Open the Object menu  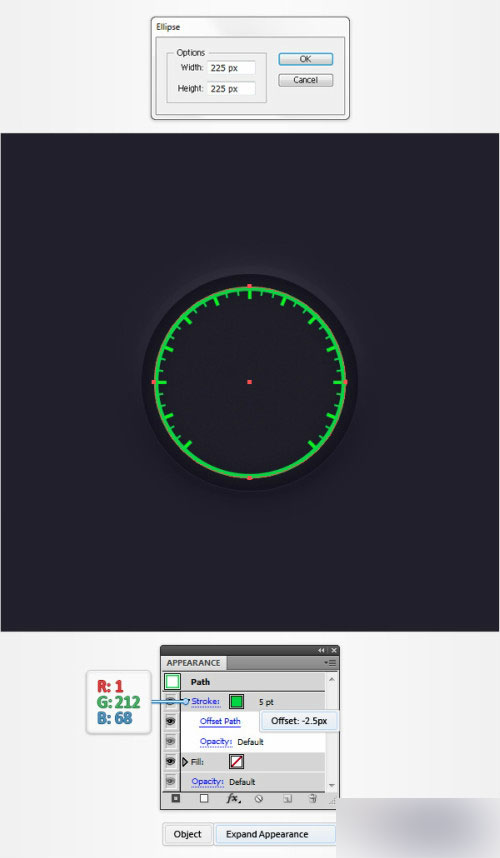tap(188, 834)
